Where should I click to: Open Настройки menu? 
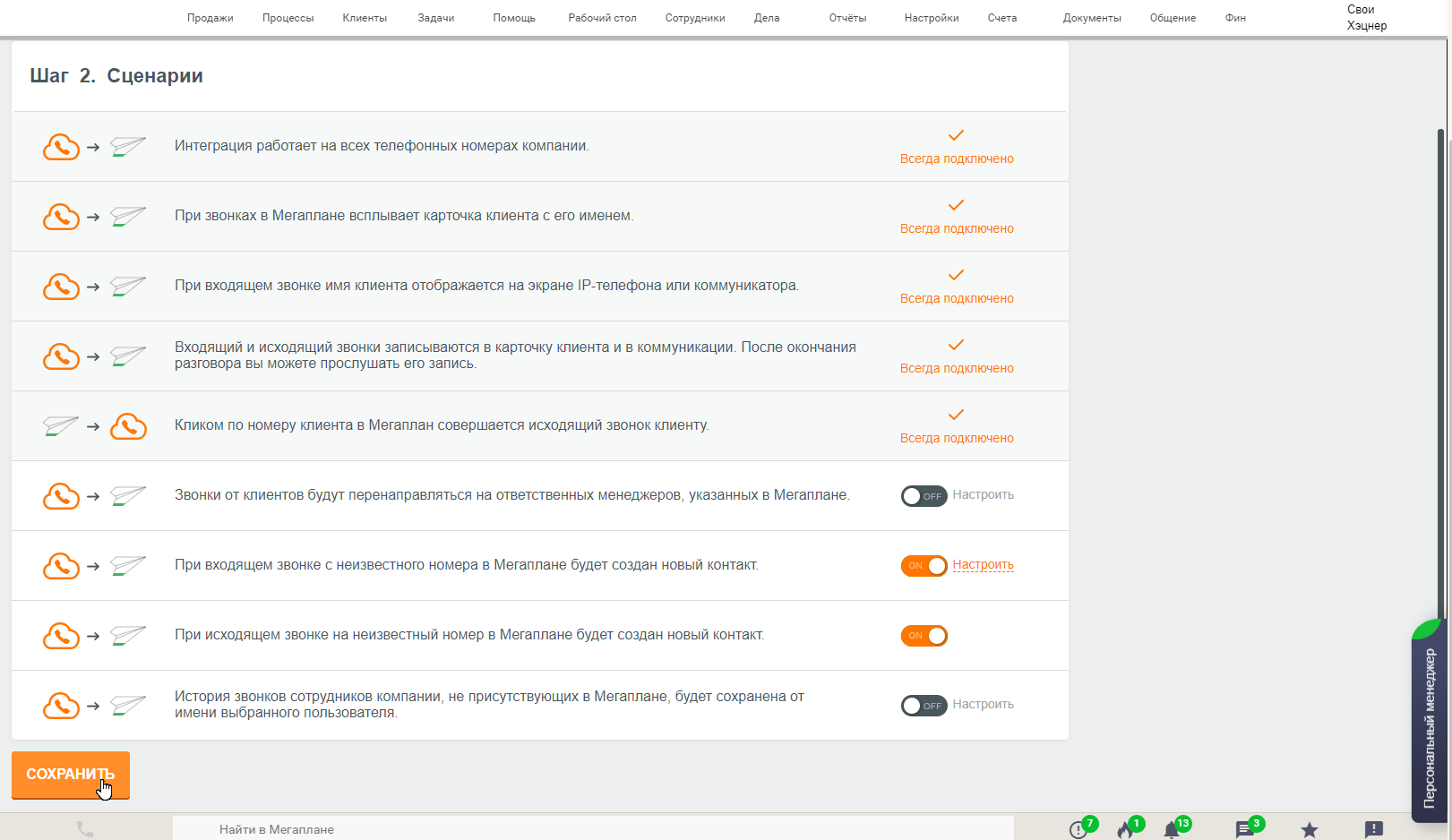[932, 18]
